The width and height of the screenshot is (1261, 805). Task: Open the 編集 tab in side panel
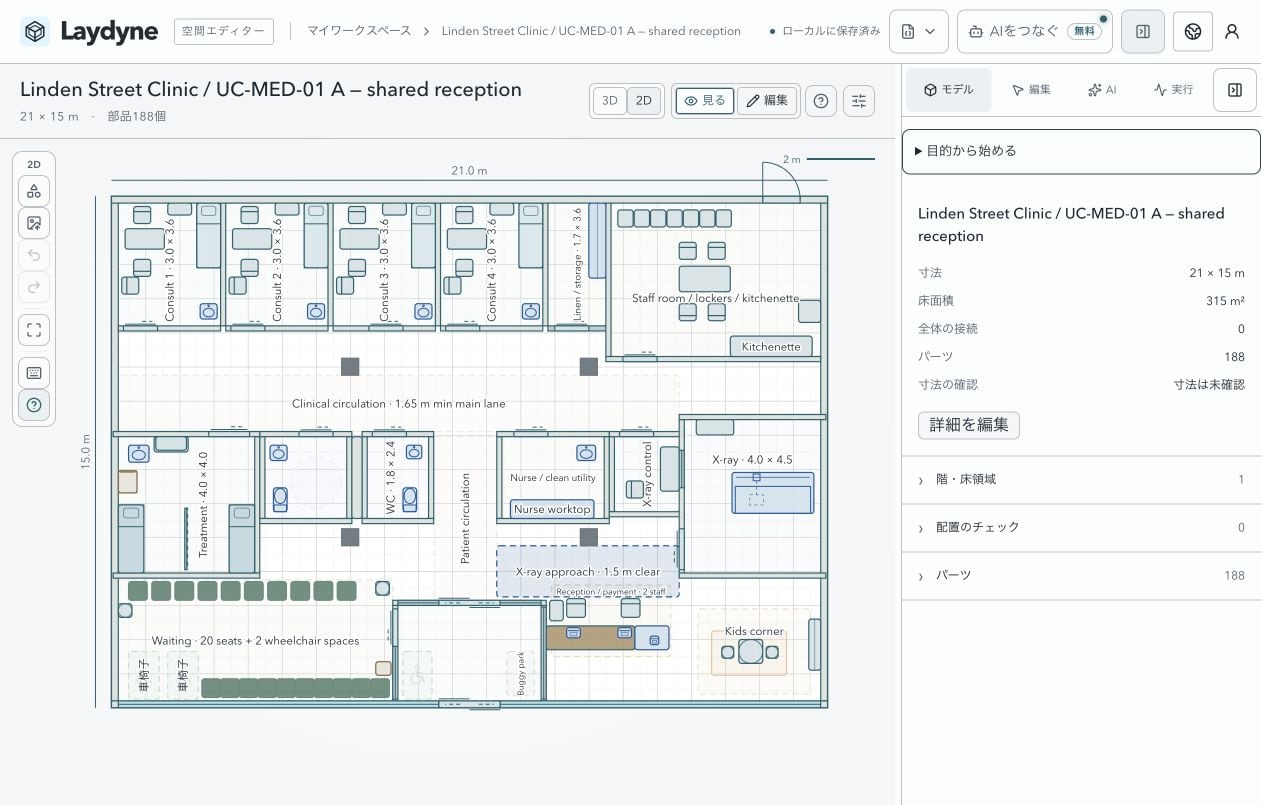[1031, 90]
